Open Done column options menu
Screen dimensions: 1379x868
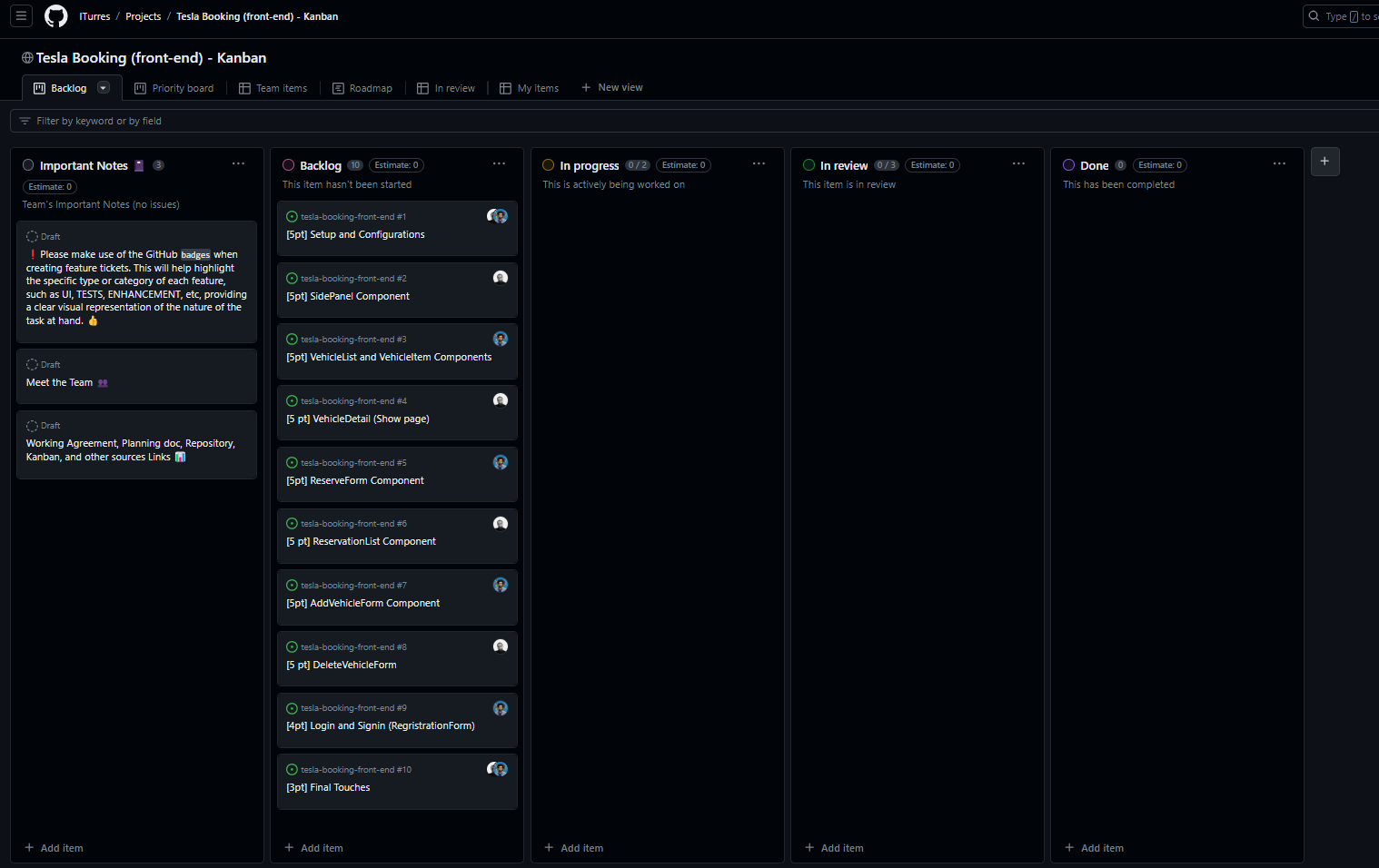[x=1279, y=164]
